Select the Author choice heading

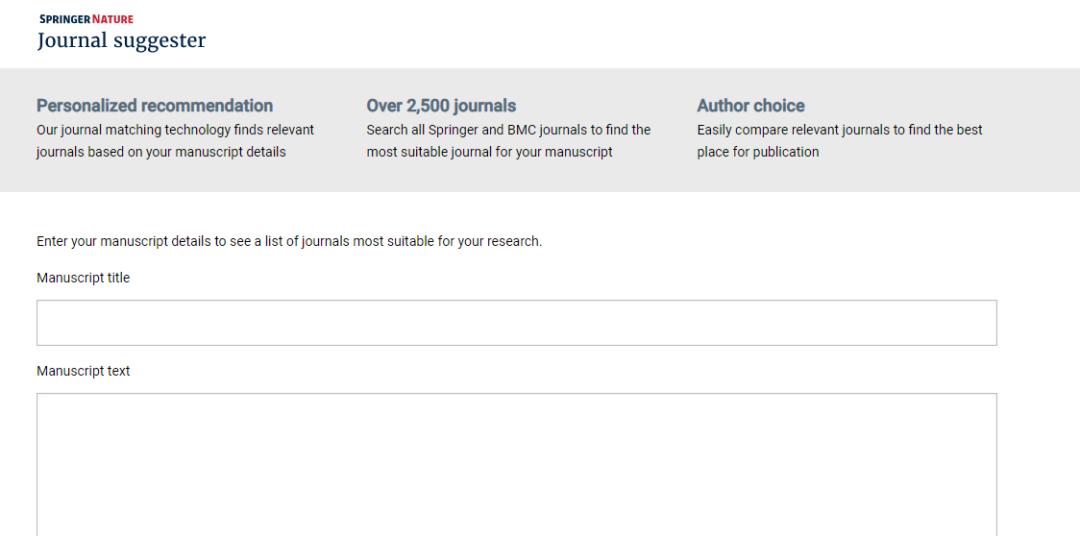point(750,106)
